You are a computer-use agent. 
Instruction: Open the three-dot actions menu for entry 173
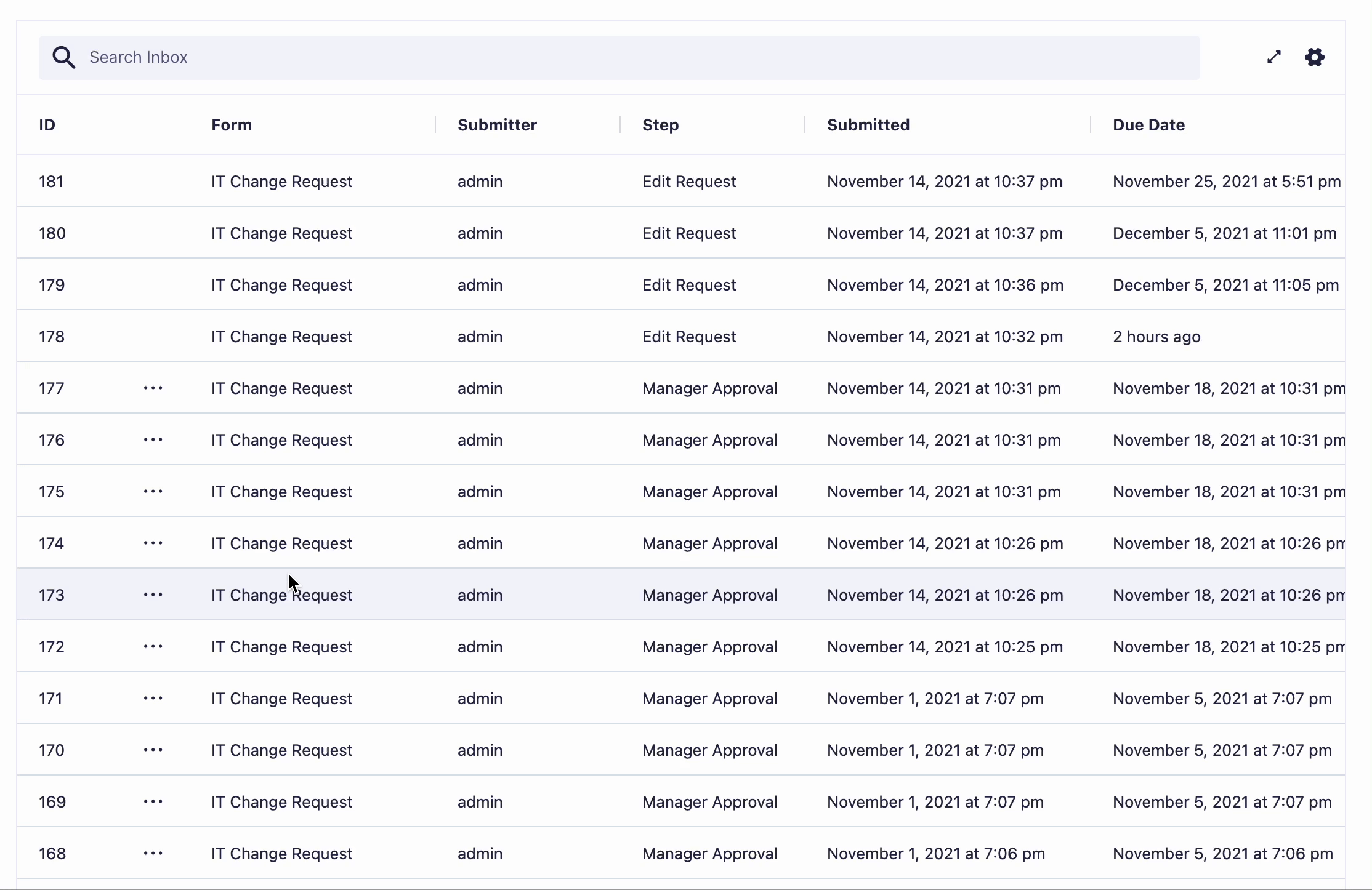click(153, 595)
